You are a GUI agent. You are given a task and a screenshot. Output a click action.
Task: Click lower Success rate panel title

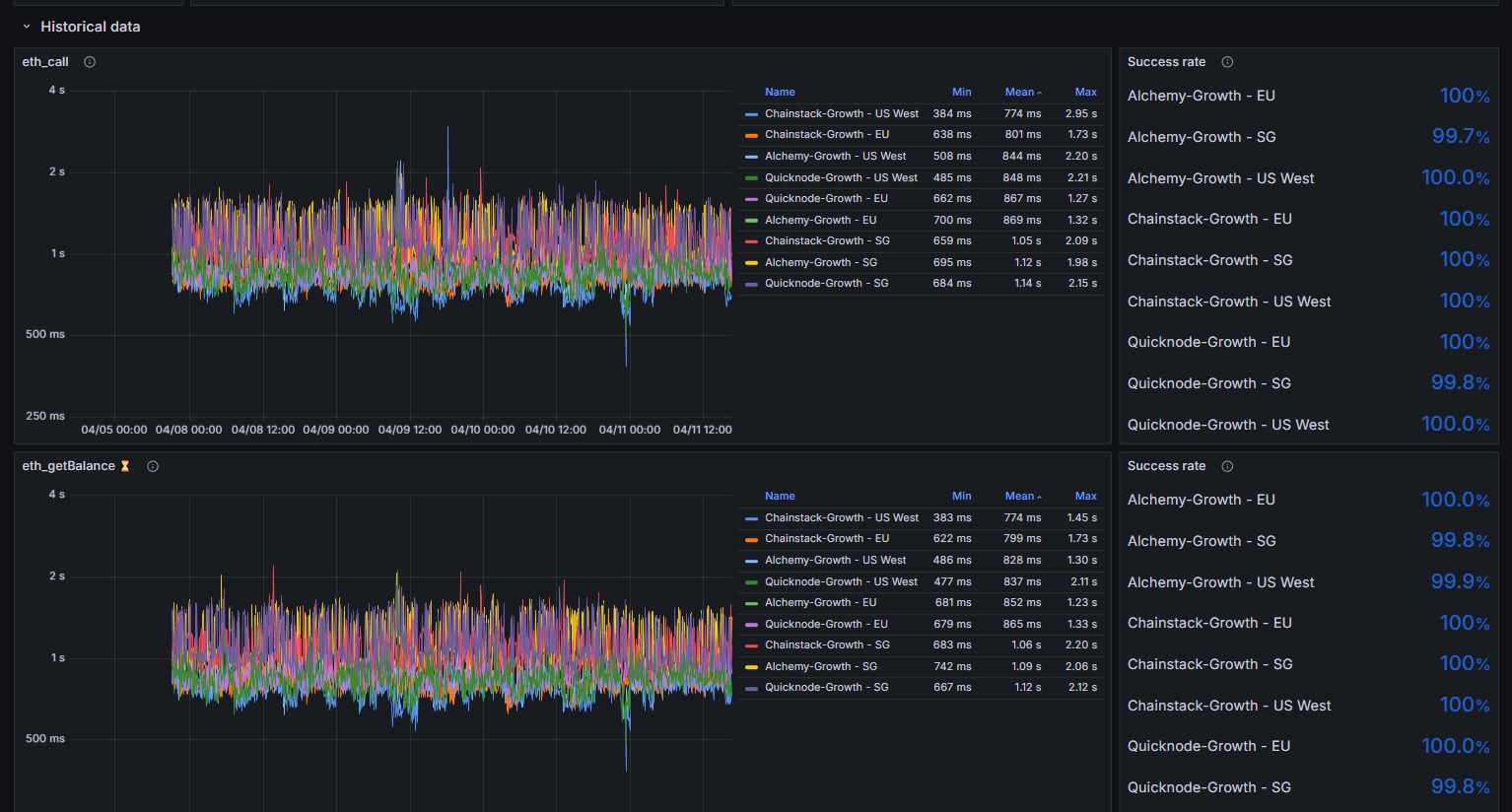[1166, 466]
